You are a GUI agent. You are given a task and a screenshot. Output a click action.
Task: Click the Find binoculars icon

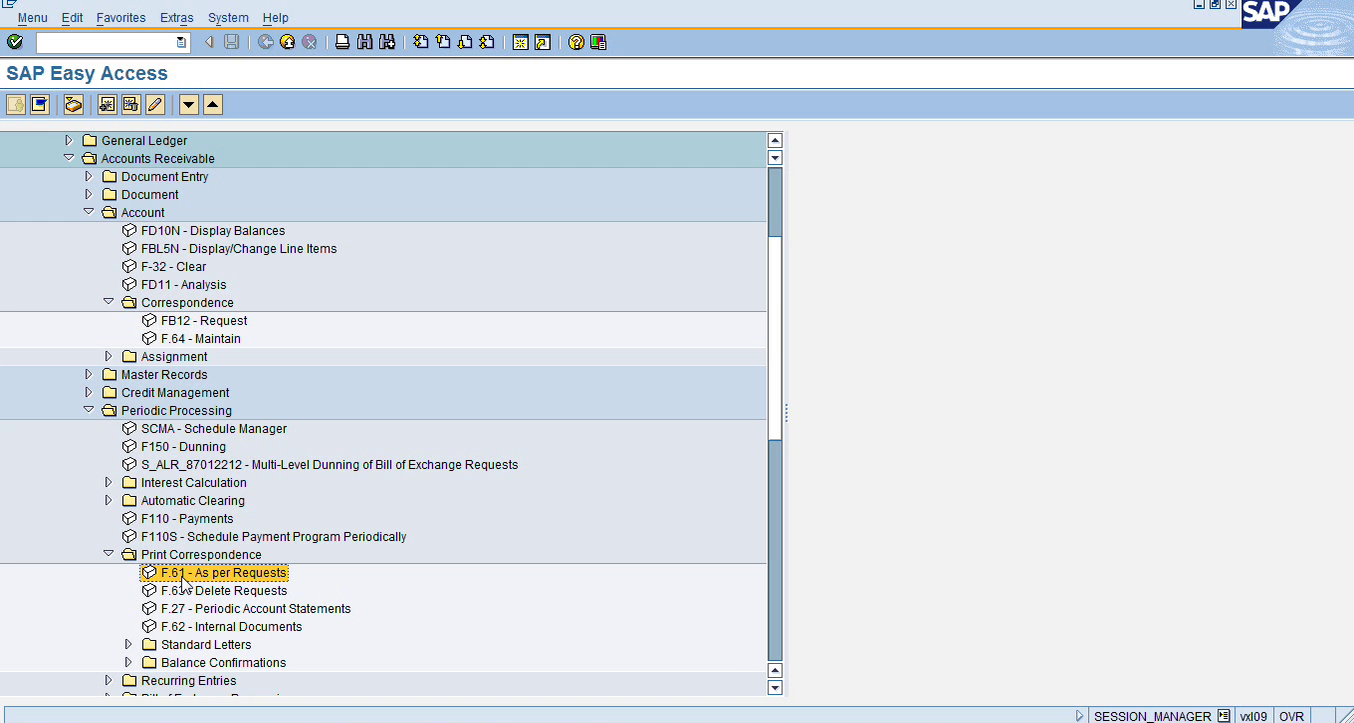click(364, 42)
